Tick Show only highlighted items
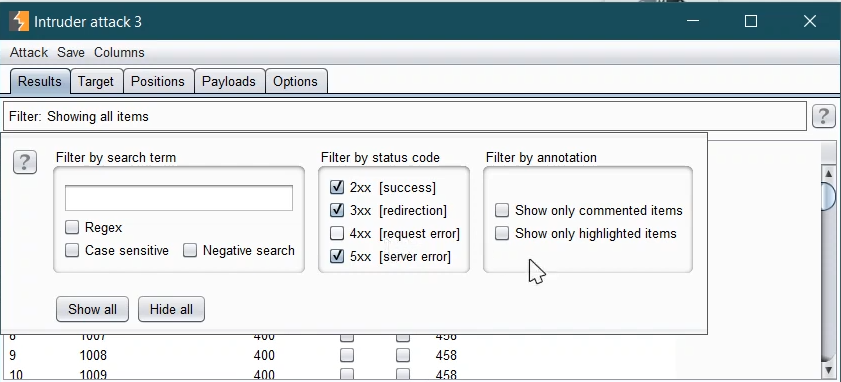 tap(502, 233)
